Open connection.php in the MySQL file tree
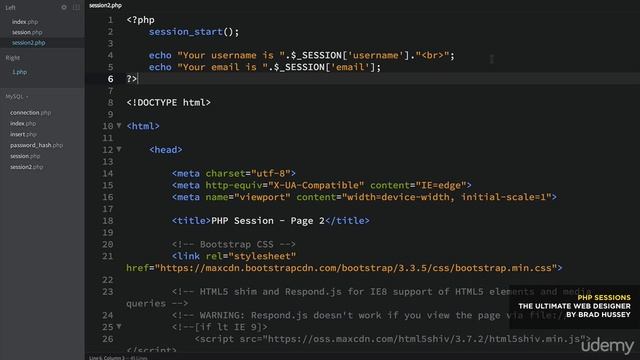Viewport: 640px width, 360px height. (x=31, y=113)
